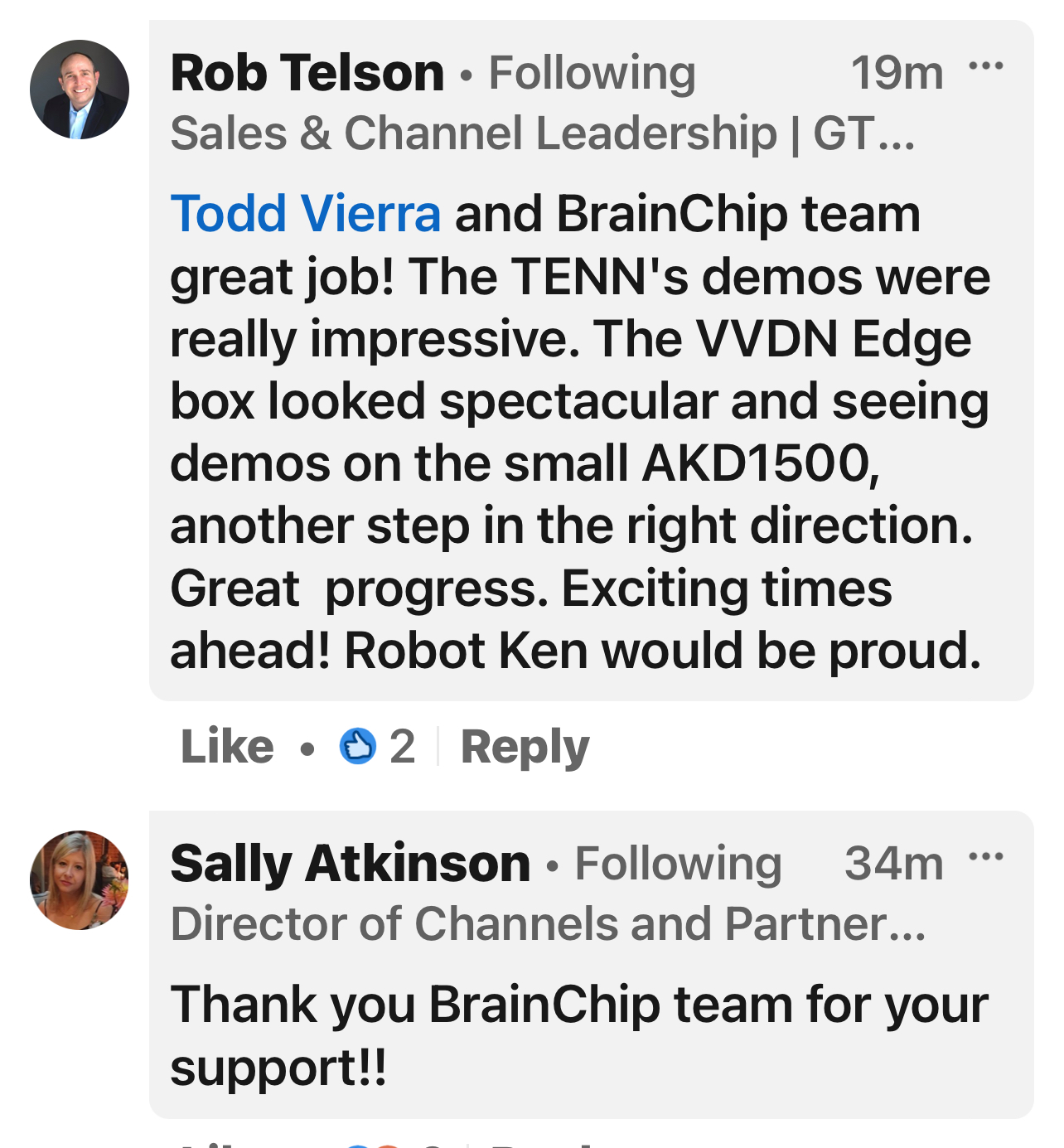Image resolution: width=1064 pixels, height=1148 pixels.
Task: Click Following label beside Sally Atkinson
Action: [678, 864]
